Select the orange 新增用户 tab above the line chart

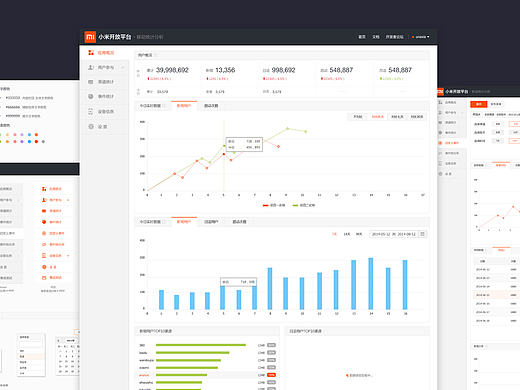(184, 106)
